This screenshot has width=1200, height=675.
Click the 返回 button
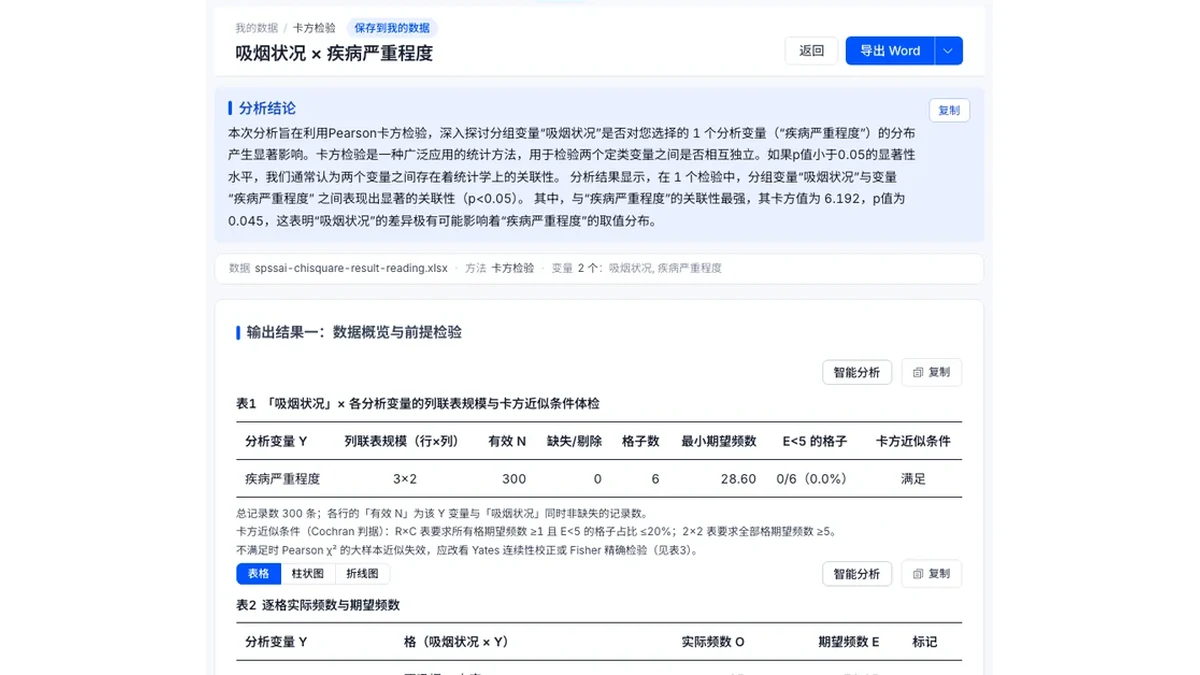click(x=812, y=51)
